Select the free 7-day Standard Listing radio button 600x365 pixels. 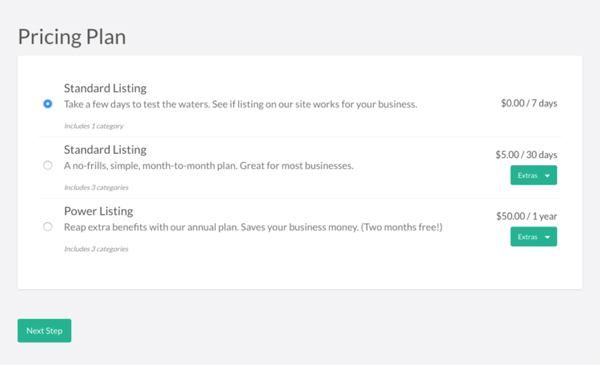[48, 104]
